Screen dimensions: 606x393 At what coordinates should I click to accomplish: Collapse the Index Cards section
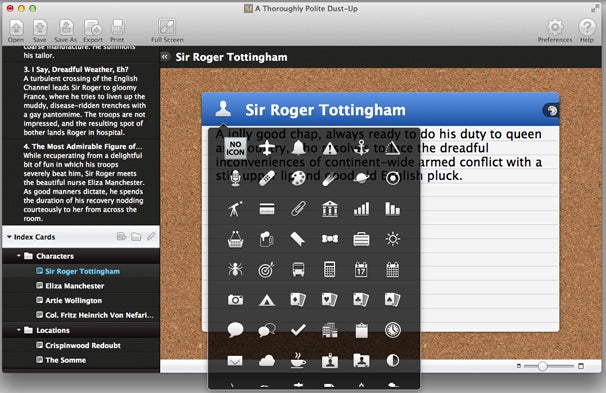pos(9,236)
